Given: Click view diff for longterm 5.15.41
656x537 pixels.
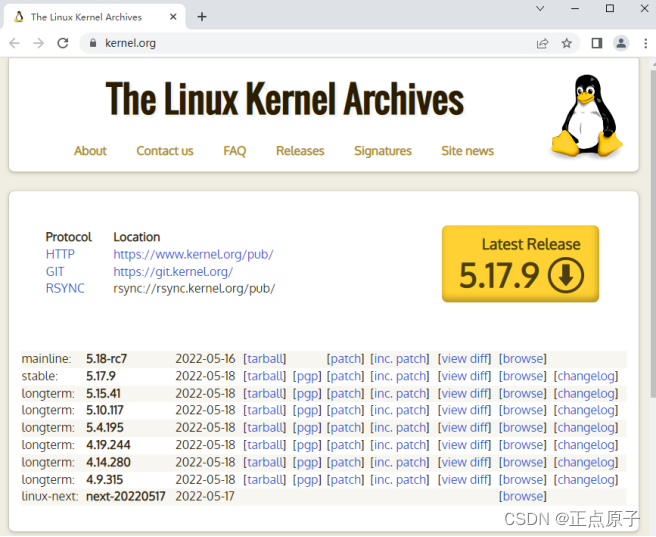Looking at the screenshot, I should pyautogui.click(x=464, y=394).
